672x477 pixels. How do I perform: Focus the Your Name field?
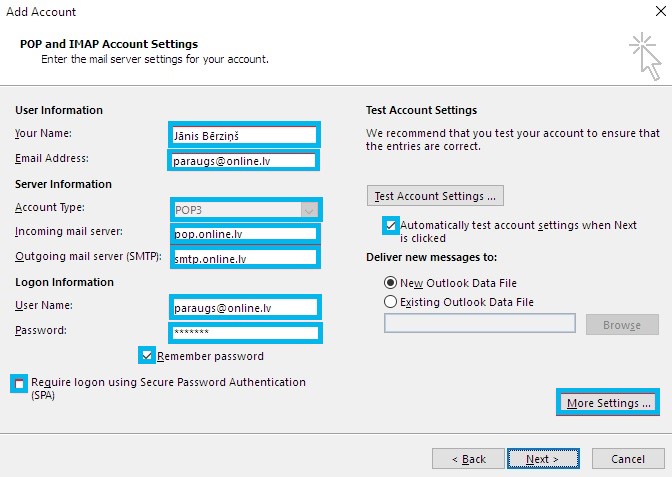[244, 135]
